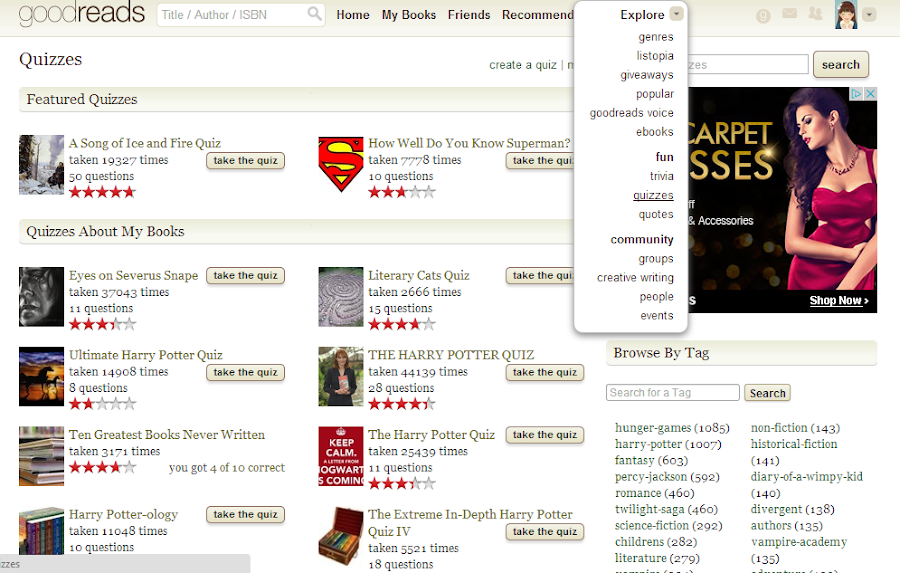This screenshot has height=573, width=900.
Task: Select quotes under fun
Action: point(656,214)
